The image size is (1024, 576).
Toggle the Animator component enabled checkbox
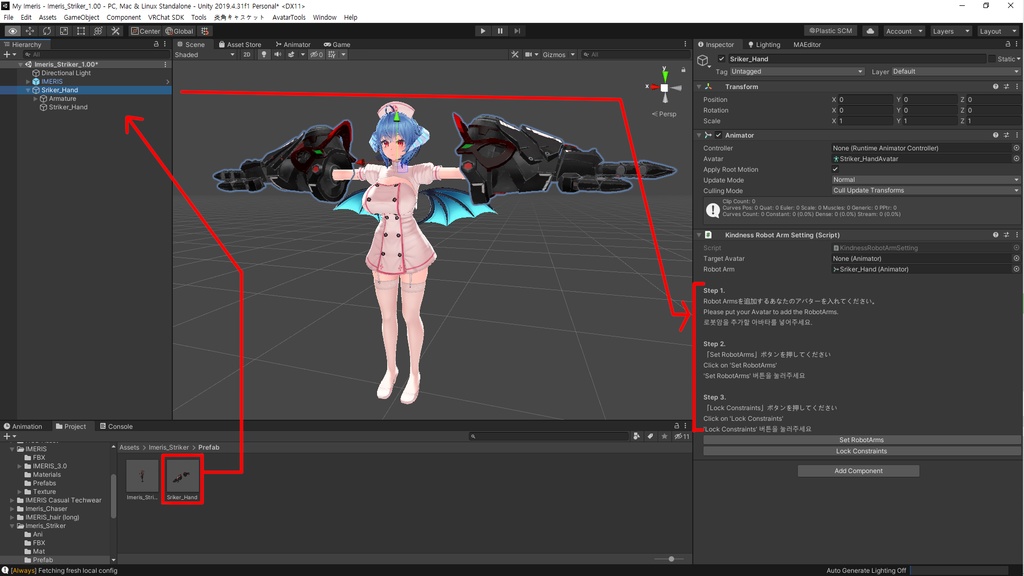point(718,135)
